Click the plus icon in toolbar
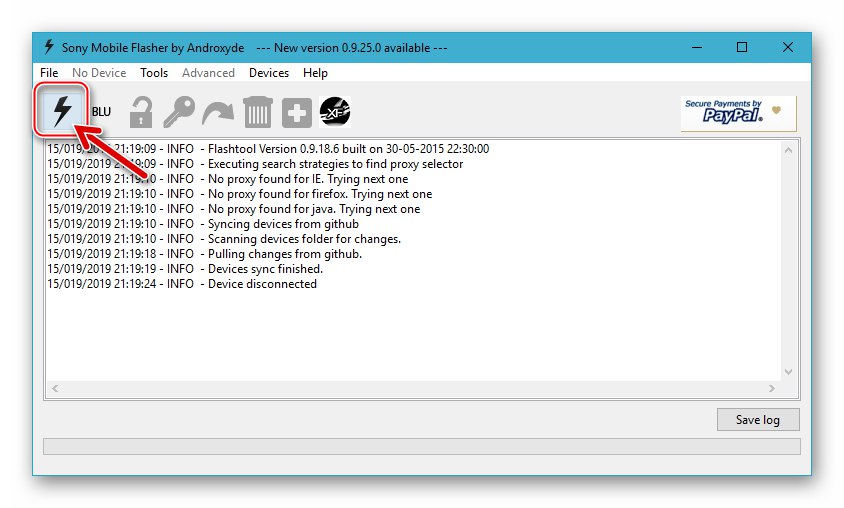The height and width of the screenshot is (508, 844). [297, 112]
